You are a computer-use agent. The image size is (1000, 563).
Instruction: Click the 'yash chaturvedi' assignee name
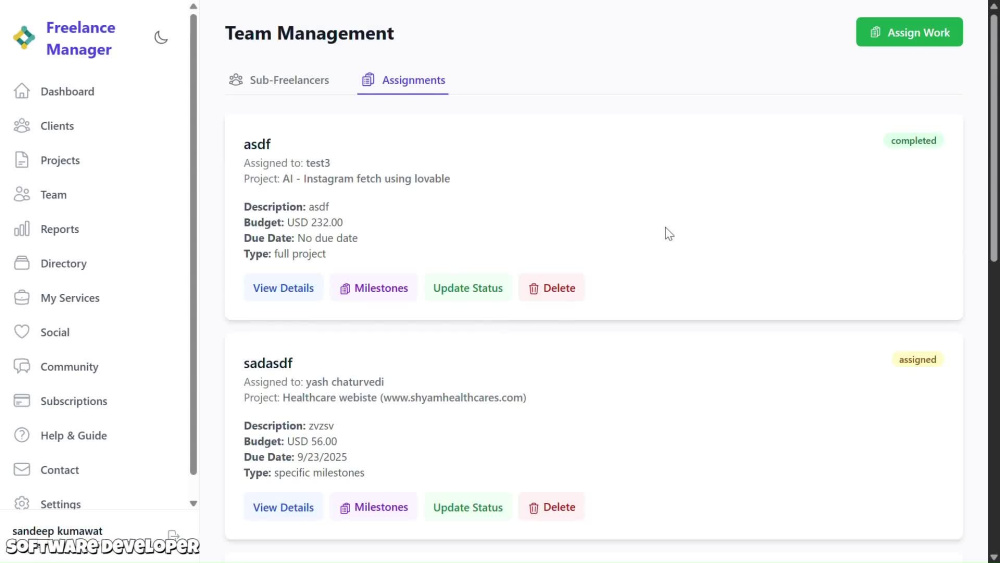pos(345,382)
